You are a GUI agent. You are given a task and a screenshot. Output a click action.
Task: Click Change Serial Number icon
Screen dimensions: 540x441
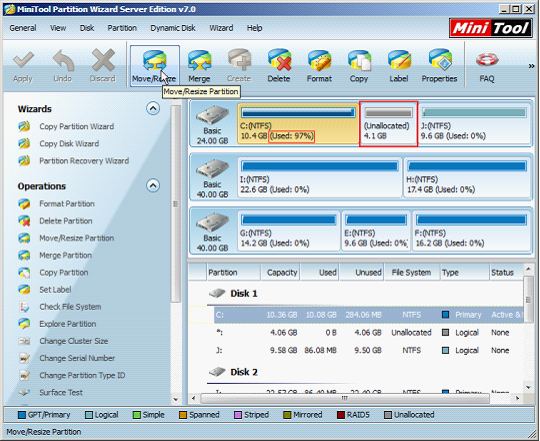click(x=24, y=358)
